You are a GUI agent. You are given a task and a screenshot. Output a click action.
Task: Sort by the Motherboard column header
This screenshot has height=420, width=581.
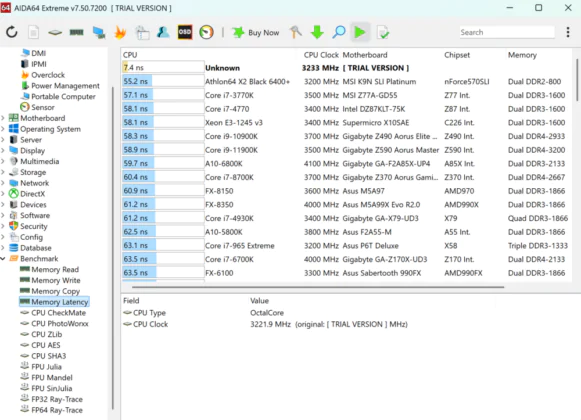[x=365, y=55]
